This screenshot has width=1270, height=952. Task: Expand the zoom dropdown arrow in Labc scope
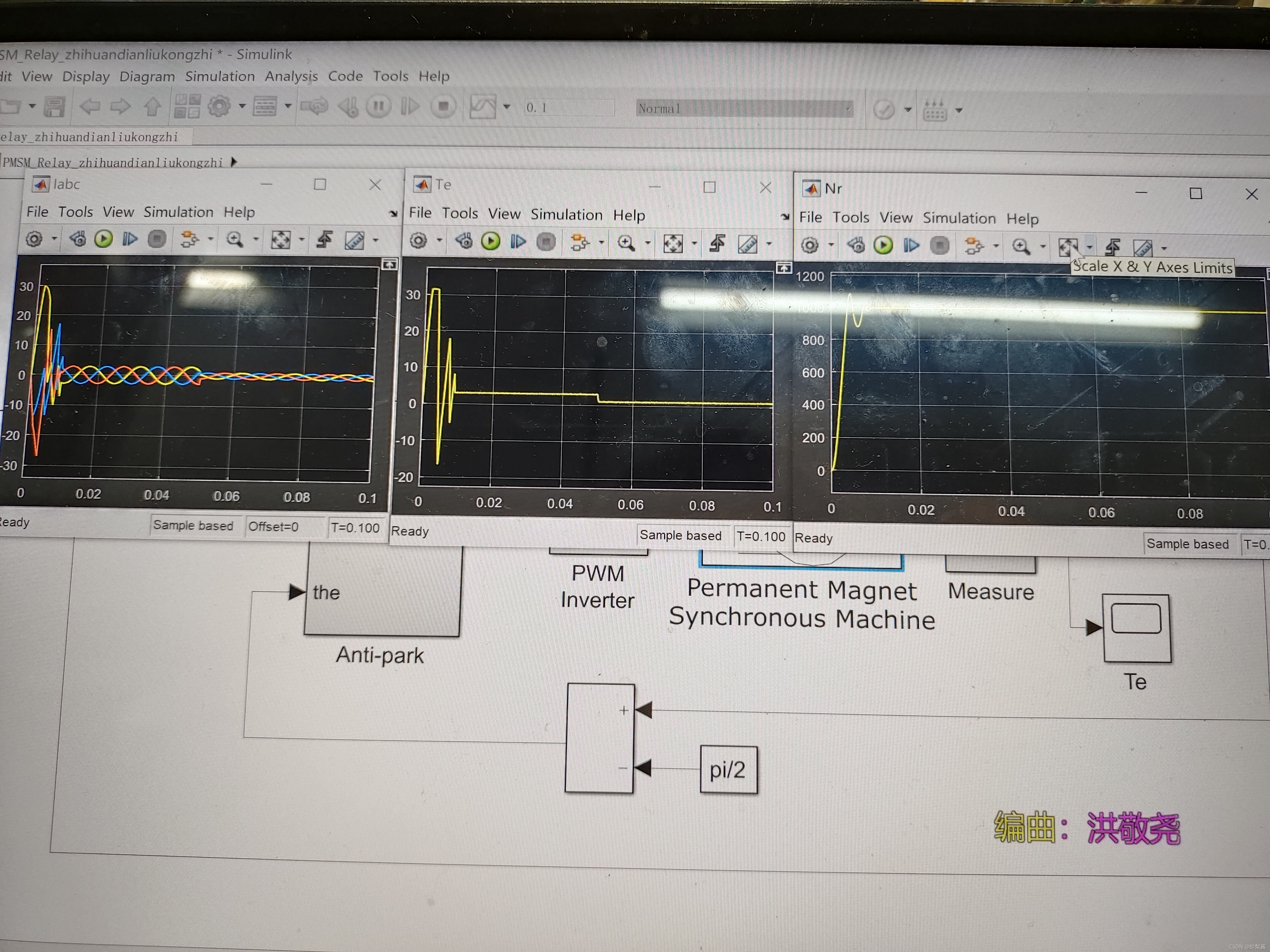[x=256, y=240]
